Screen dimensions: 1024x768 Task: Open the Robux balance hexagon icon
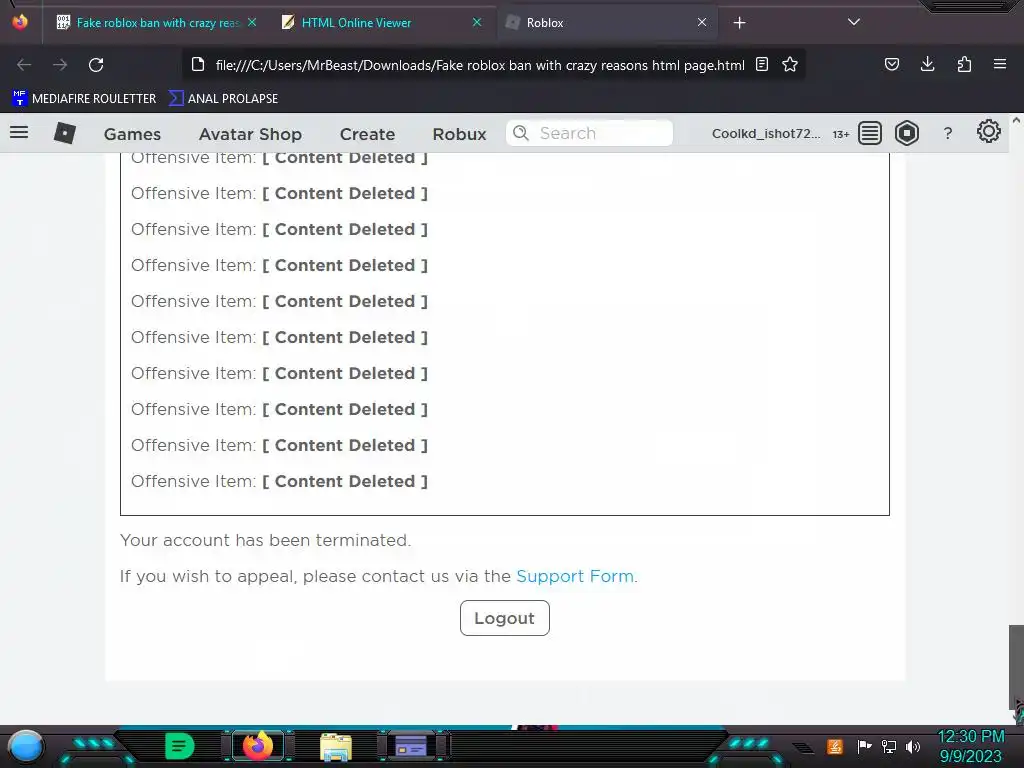pos(906,133)
